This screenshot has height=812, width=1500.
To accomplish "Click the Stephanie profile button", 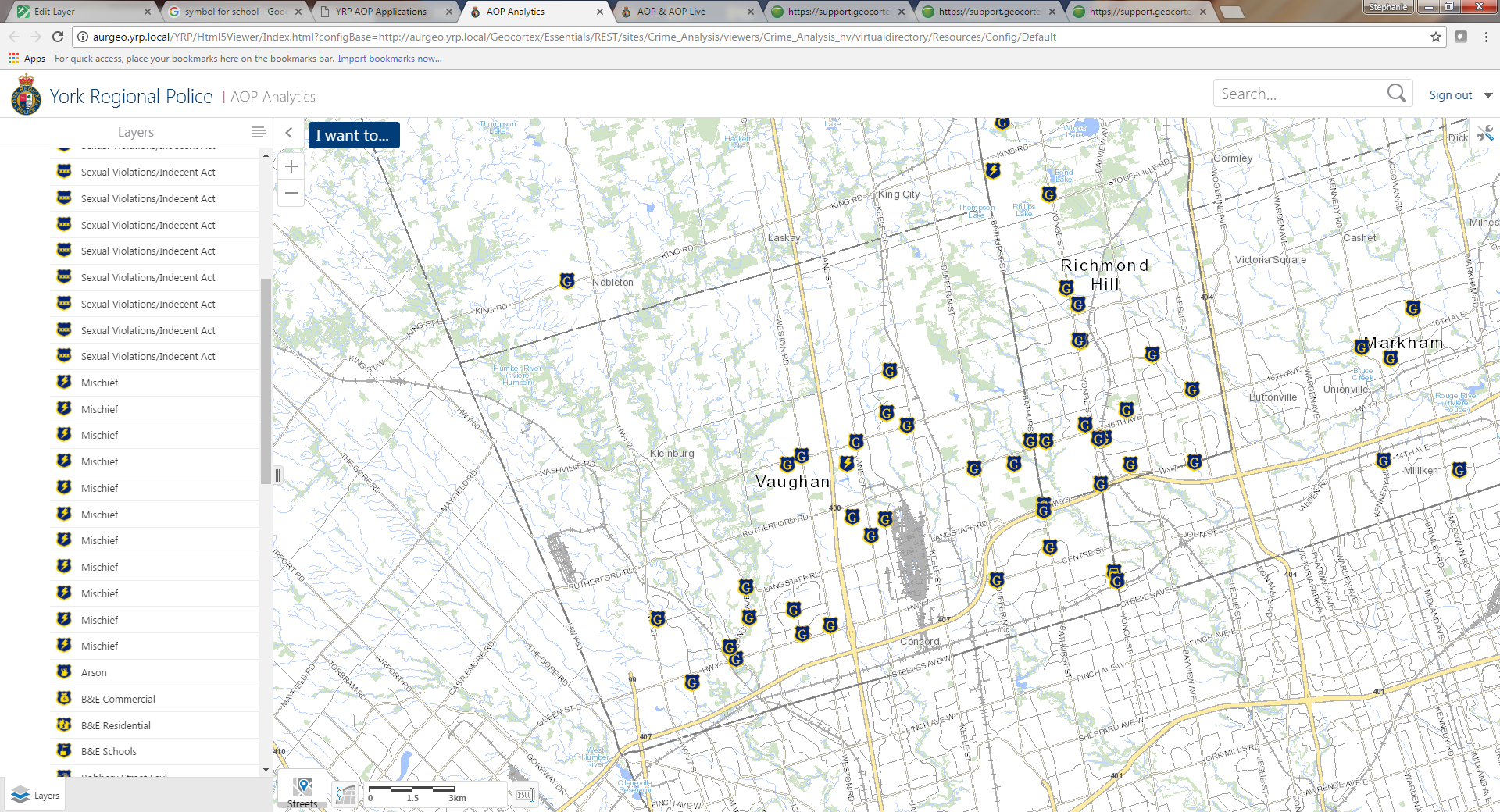I will (1387, 7).
